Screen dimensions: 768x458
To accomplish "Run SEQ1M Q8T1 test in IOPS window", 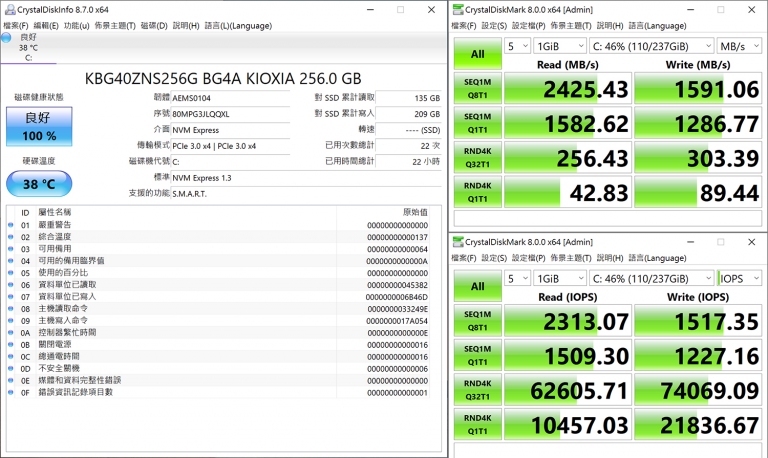I will 478,321.
